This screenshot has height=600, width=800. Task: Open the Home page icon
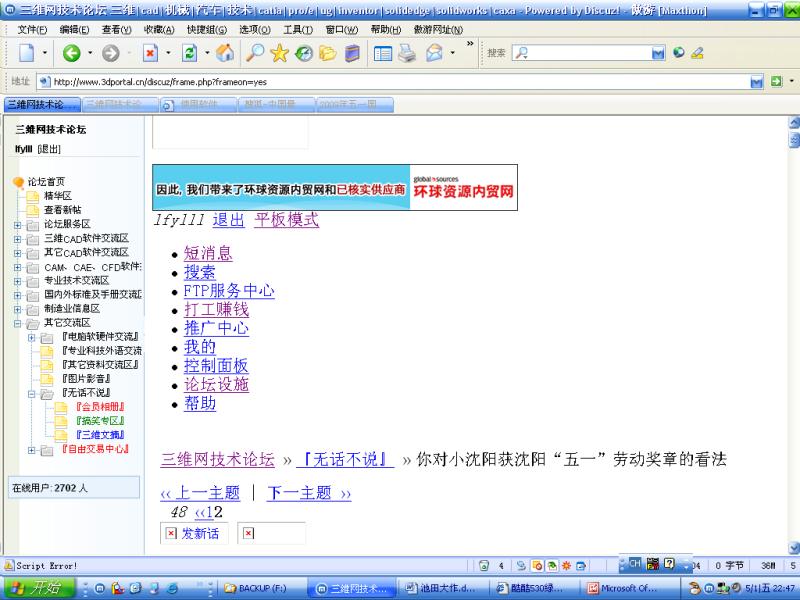pos(225,53)
